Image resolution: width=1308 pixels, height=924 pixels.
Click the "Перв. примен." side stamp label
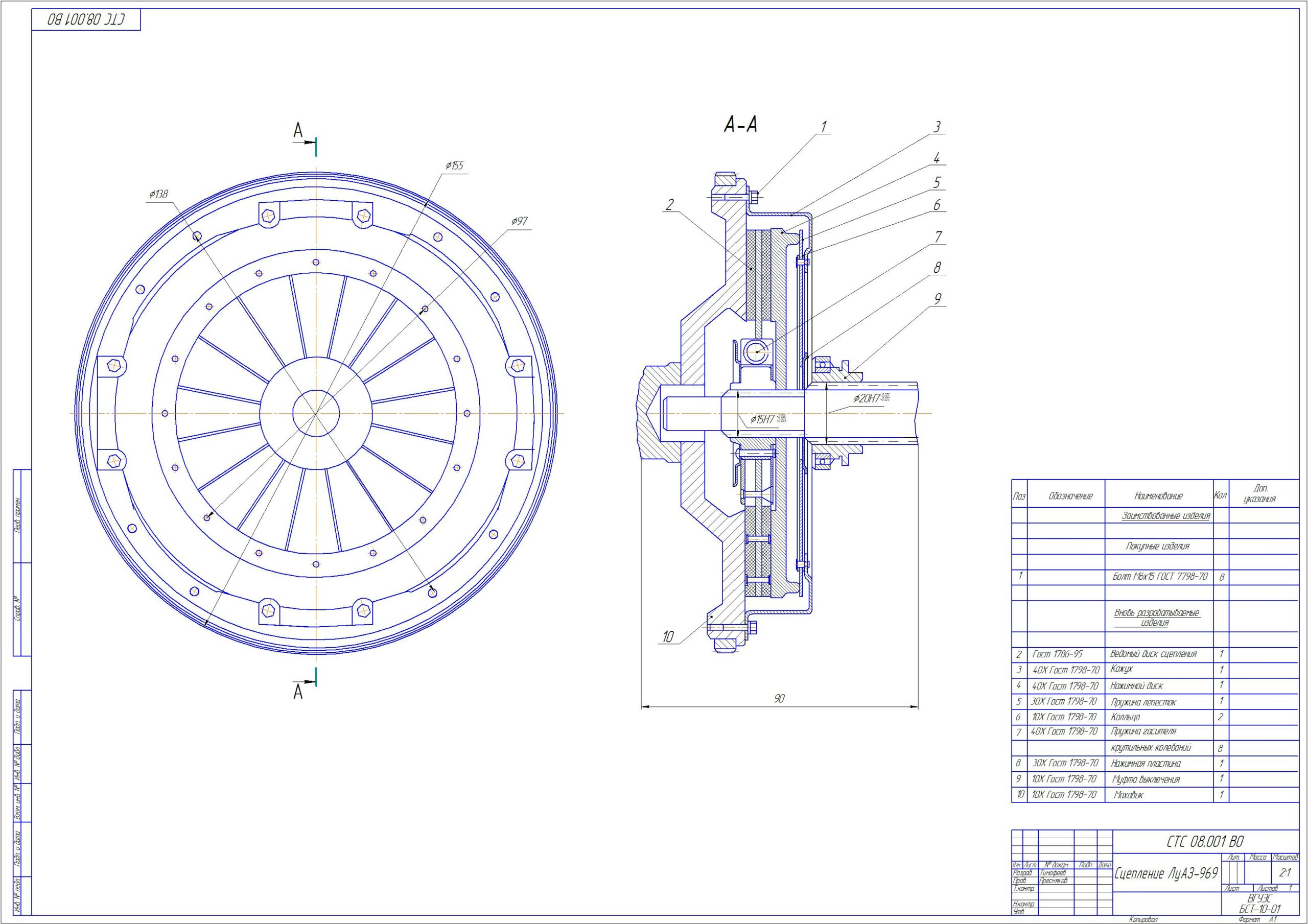pyautogui.click(x=18, y=516)
